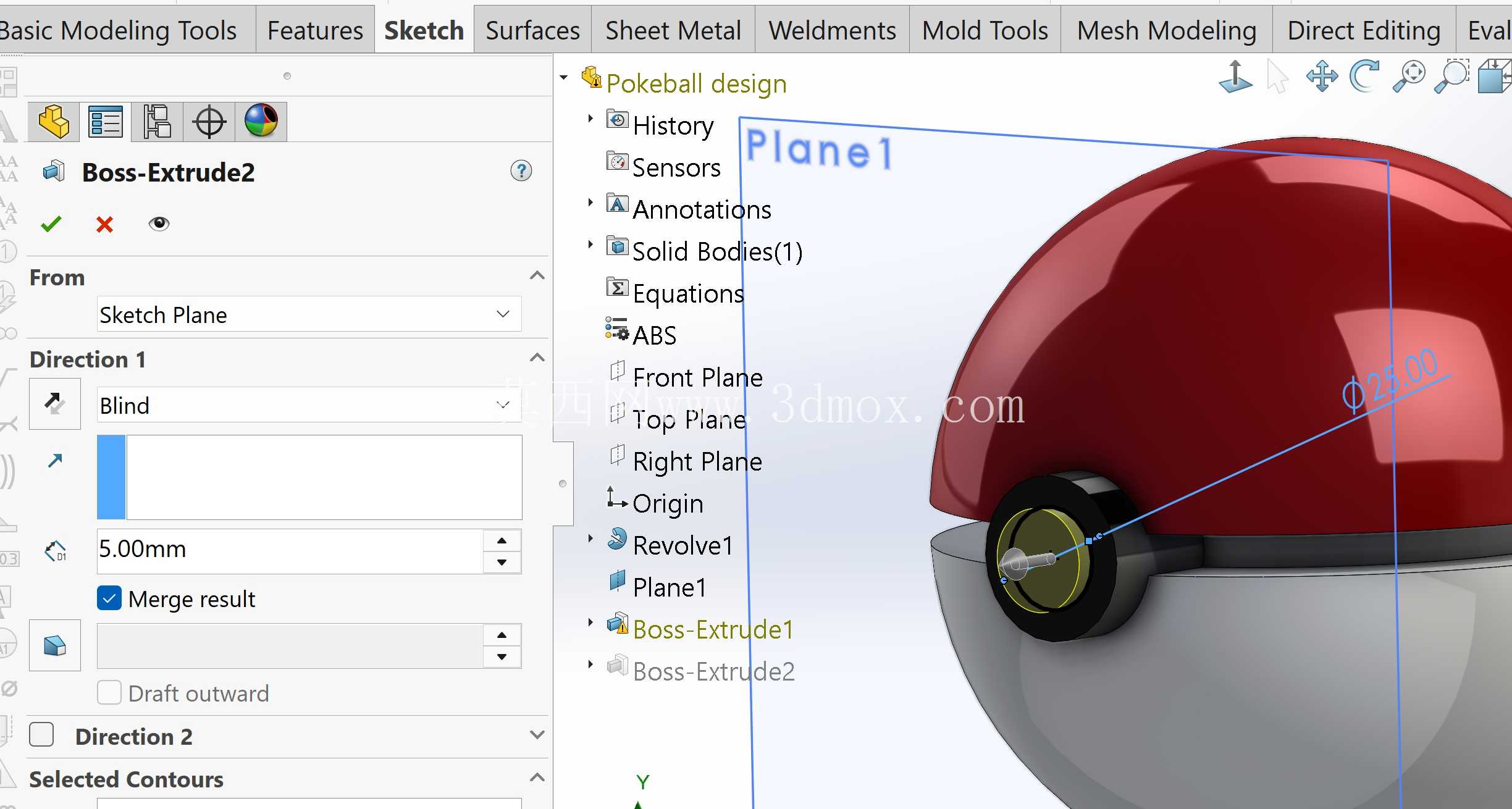This screenshot has width=1512, height=809.
Task: Open help for Boss-Extrude2
Action: point(521,171)
